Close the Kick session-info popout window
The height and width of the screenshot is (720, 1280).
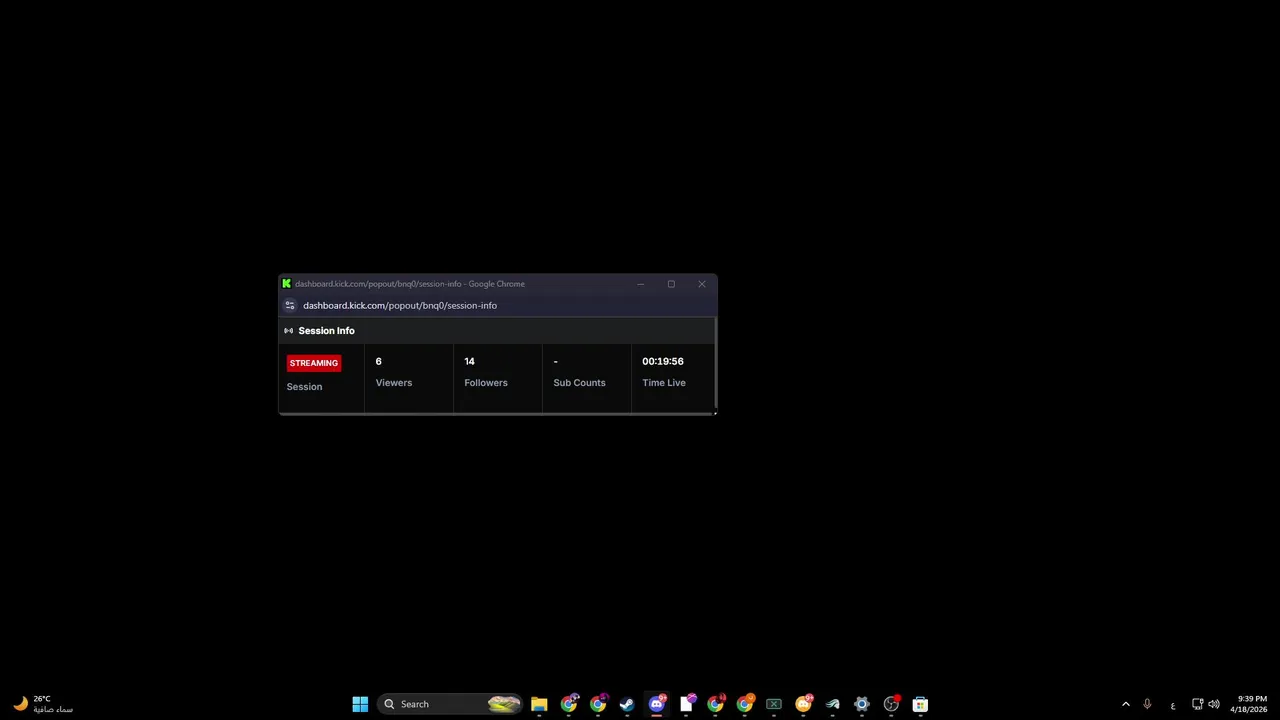[702, 284]
